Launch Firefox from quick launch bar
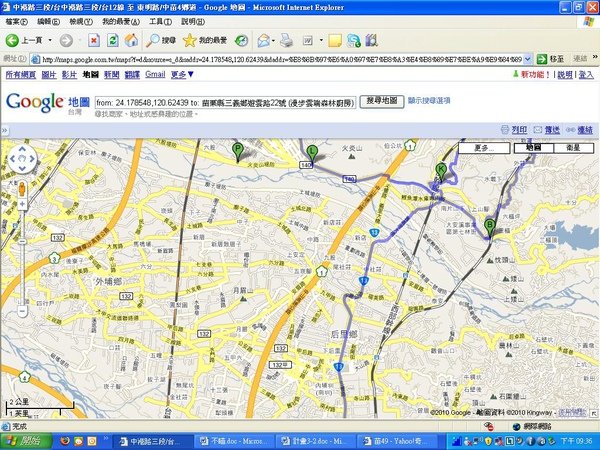 click(x=66, y=441)
